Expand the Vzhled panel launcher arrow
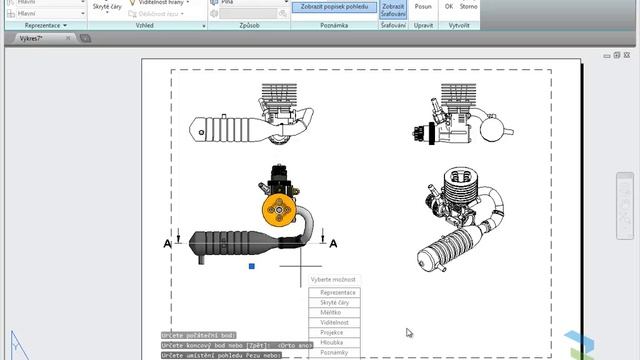Screen dimensions: 640x360 [204, 26]
